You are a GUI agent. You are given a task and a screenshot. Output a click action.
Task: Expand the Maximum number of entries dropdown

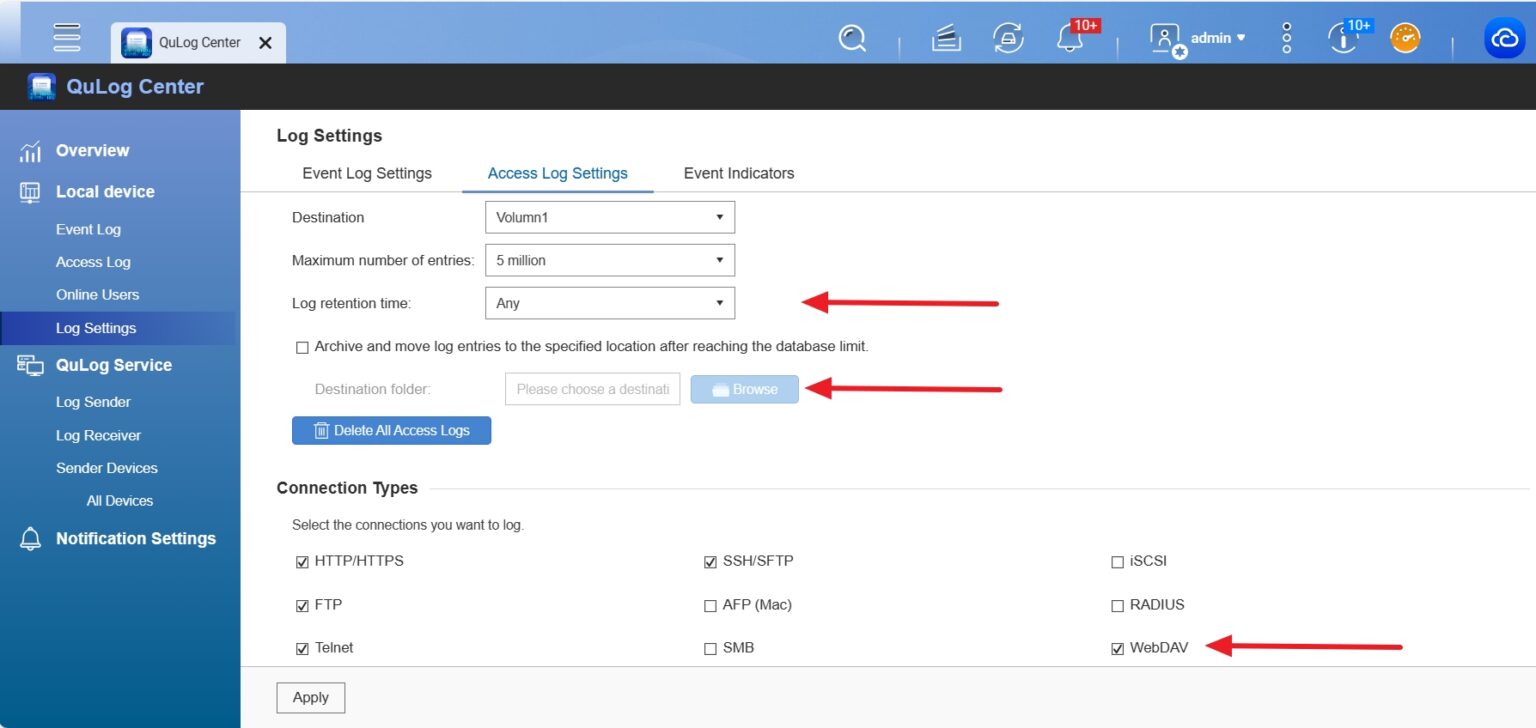(x=609, y=260)
